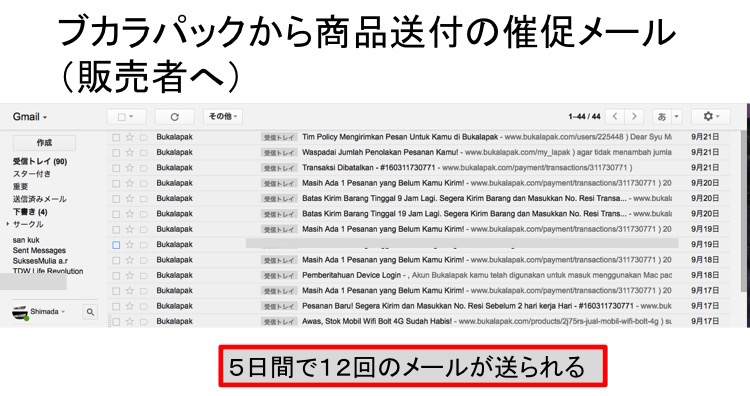Mark Pesanan Baru email as important
750x396 pixels.
coord(143,306)
